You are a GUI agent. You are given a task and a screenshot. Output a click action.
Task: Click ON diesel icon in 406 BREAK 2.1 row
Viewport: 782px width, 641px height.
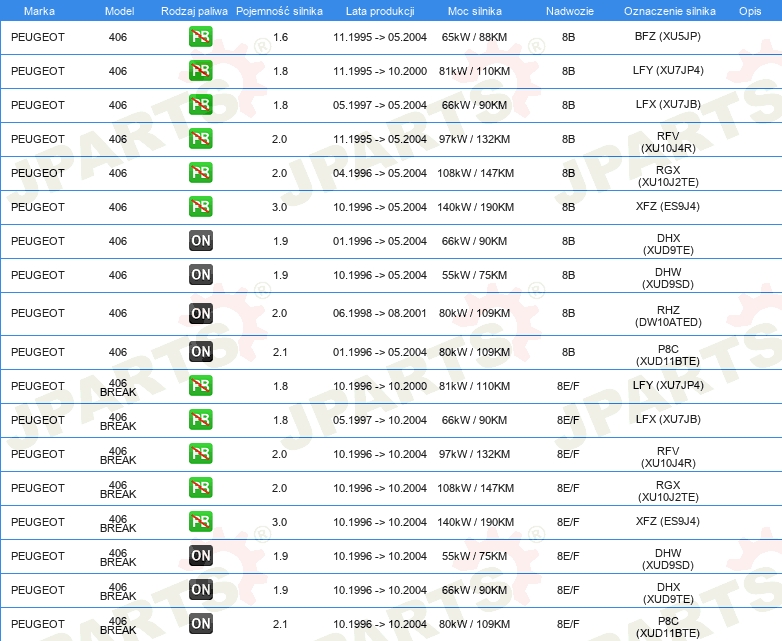(200, 623)
